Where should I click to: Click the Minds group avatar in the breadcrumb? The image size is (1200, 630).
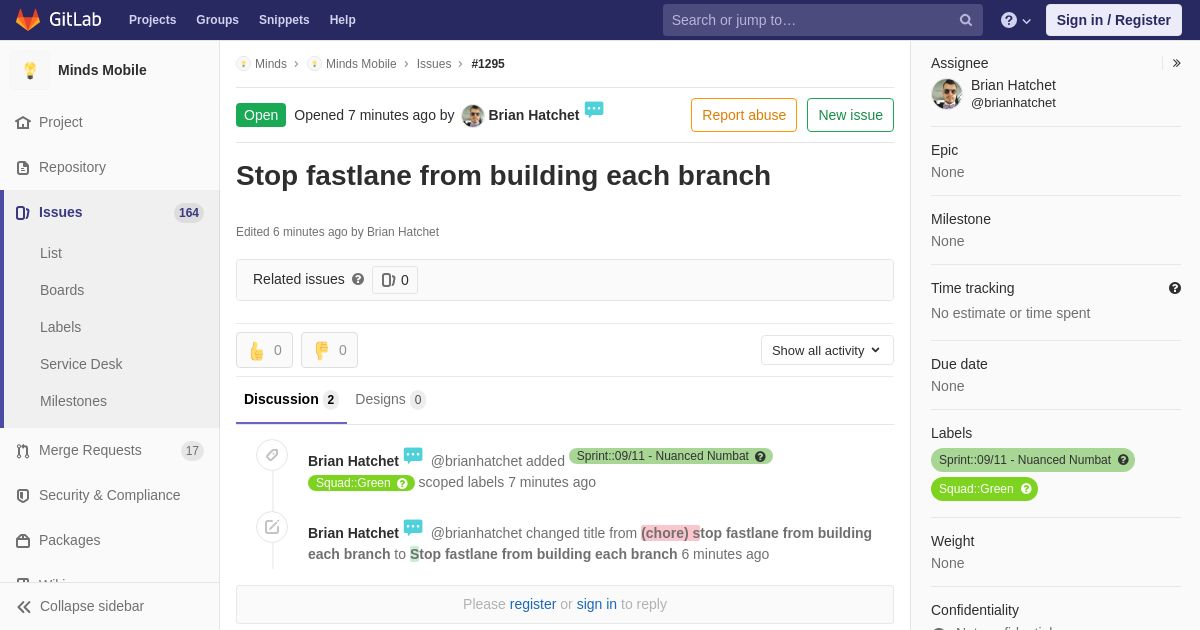point(243,64)
